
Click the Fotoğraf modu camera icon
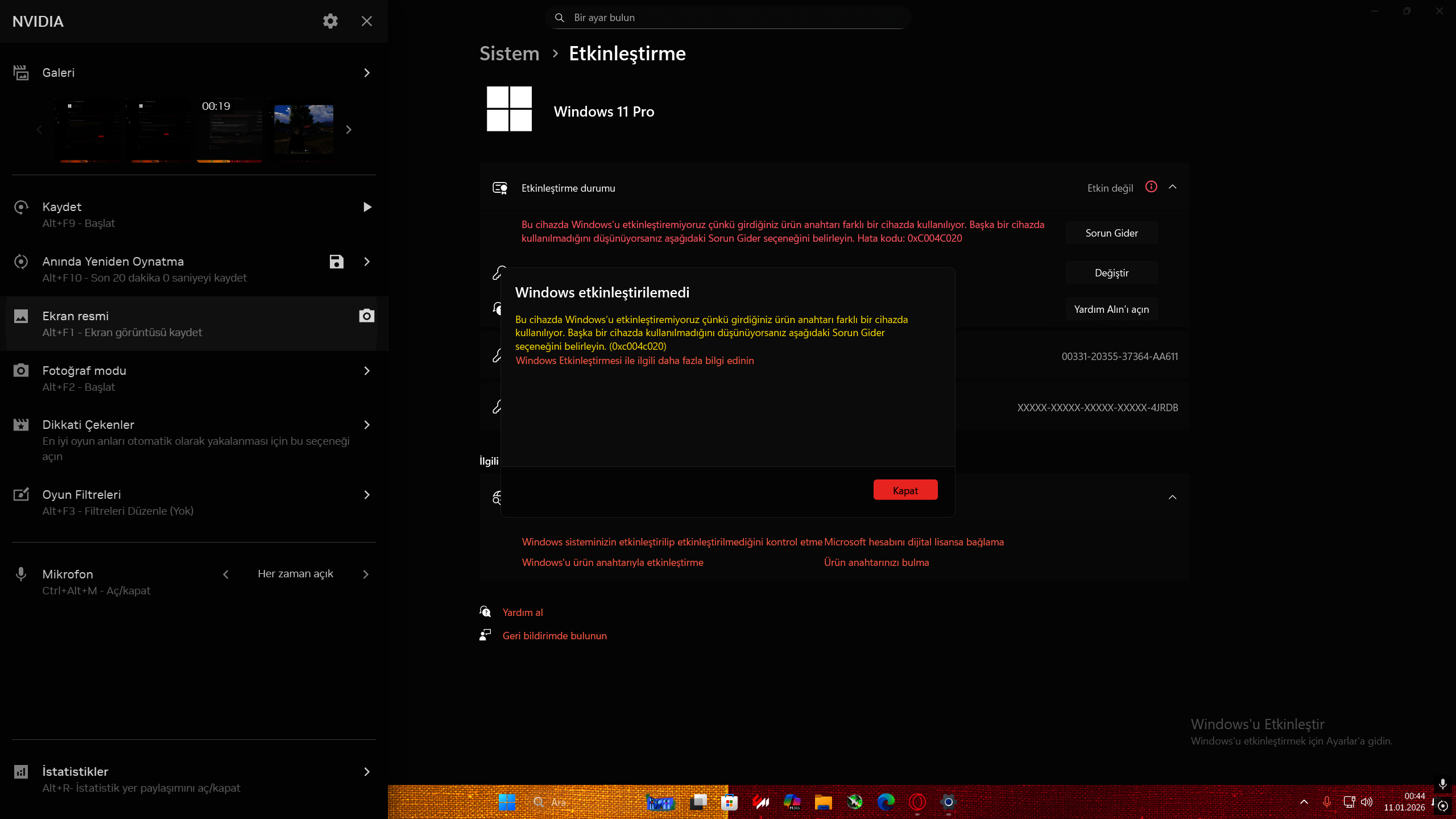(21, 371)
